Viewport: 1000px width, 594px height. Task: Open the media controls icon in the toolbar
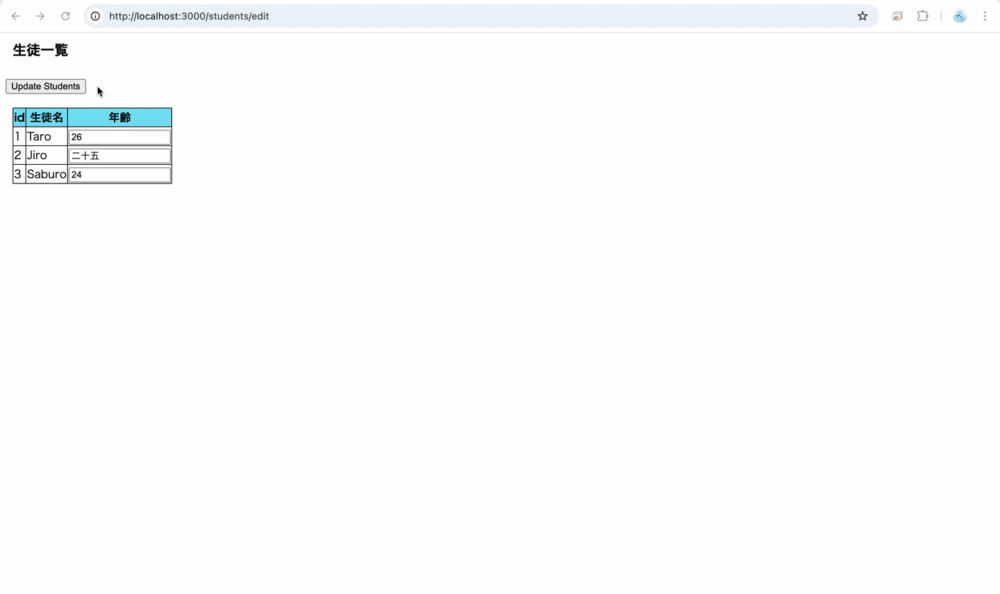[897, 16]
